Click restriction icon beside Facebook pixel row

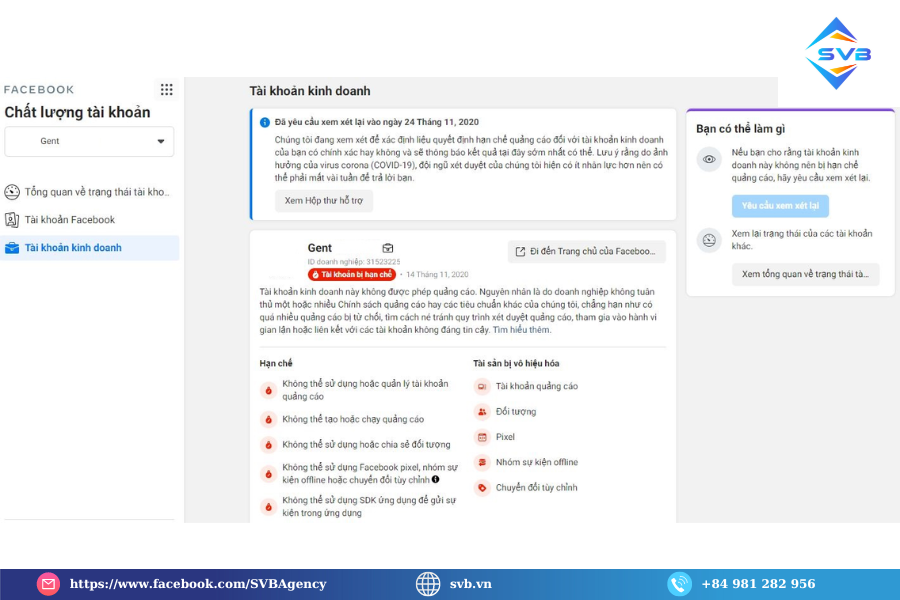[269, 474]
